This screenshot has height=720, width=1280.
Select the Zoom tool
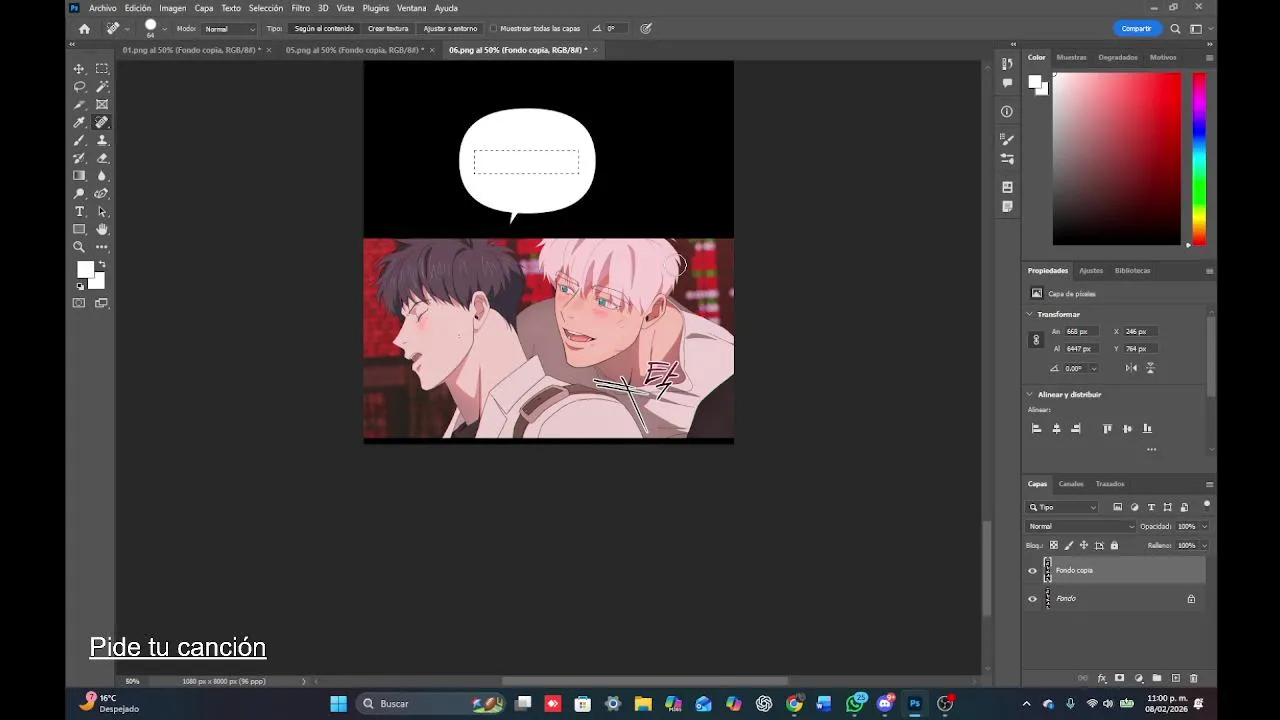pyautogui.click(x=79, y=247)
